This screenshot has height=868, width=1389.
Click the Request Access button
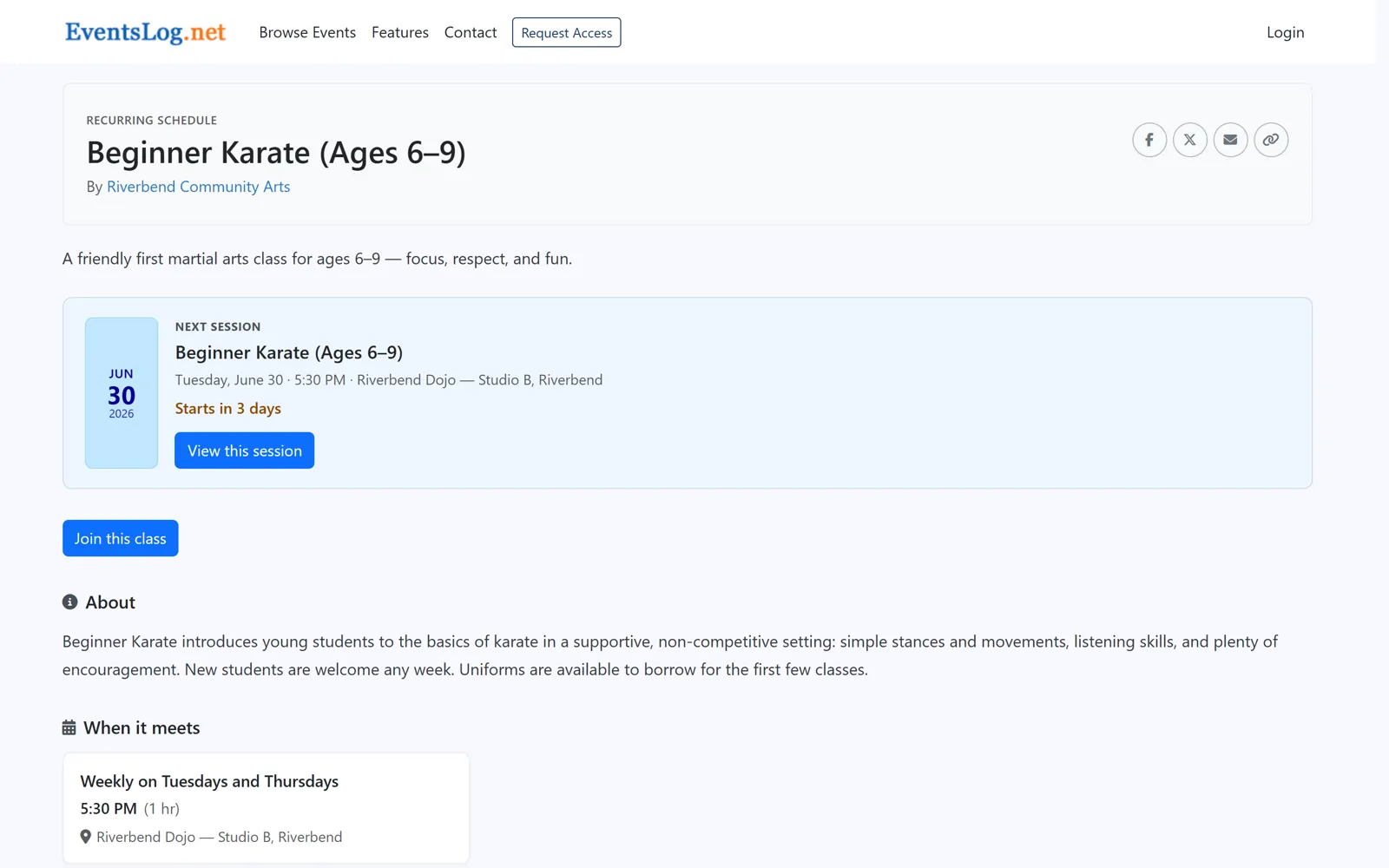tap(566, 32)
